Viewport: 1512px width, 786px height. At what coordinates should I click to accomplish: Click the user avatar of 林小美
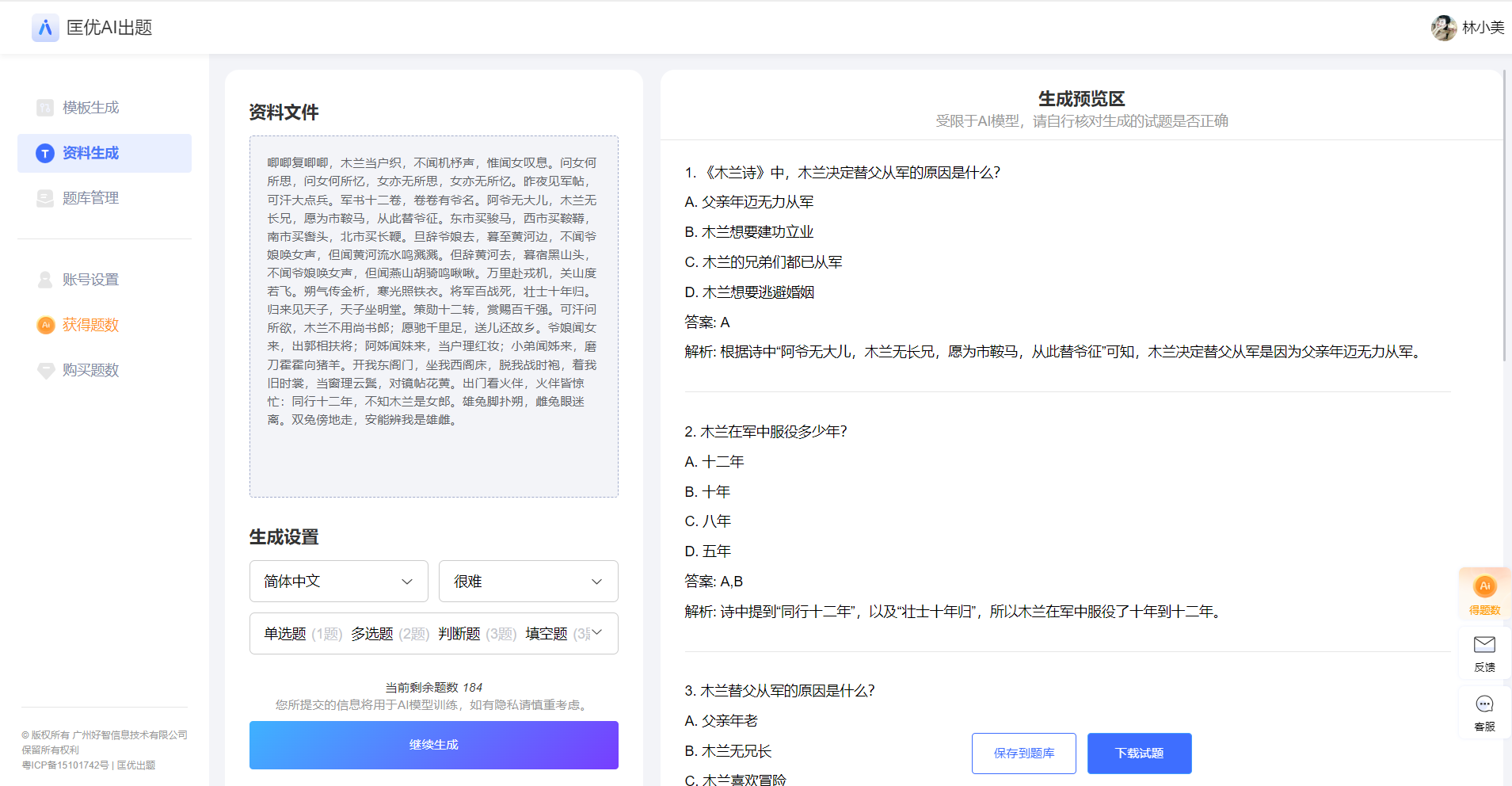click(1443, 28)
